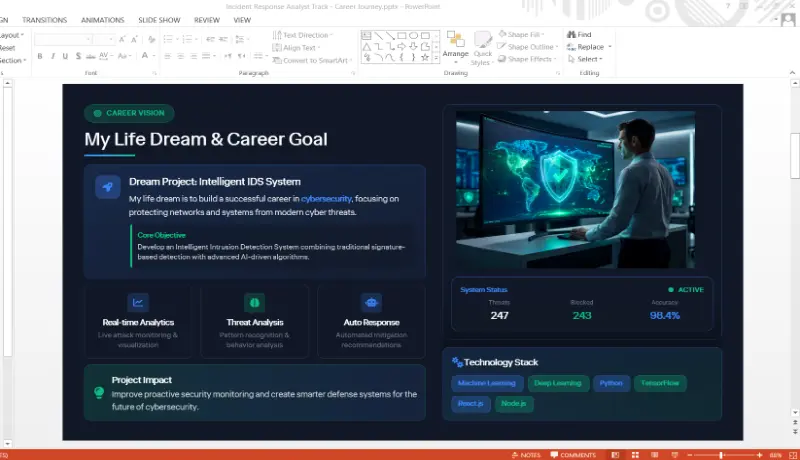
Task: Open Shape Fill dropdown
Action: [521, 34]
